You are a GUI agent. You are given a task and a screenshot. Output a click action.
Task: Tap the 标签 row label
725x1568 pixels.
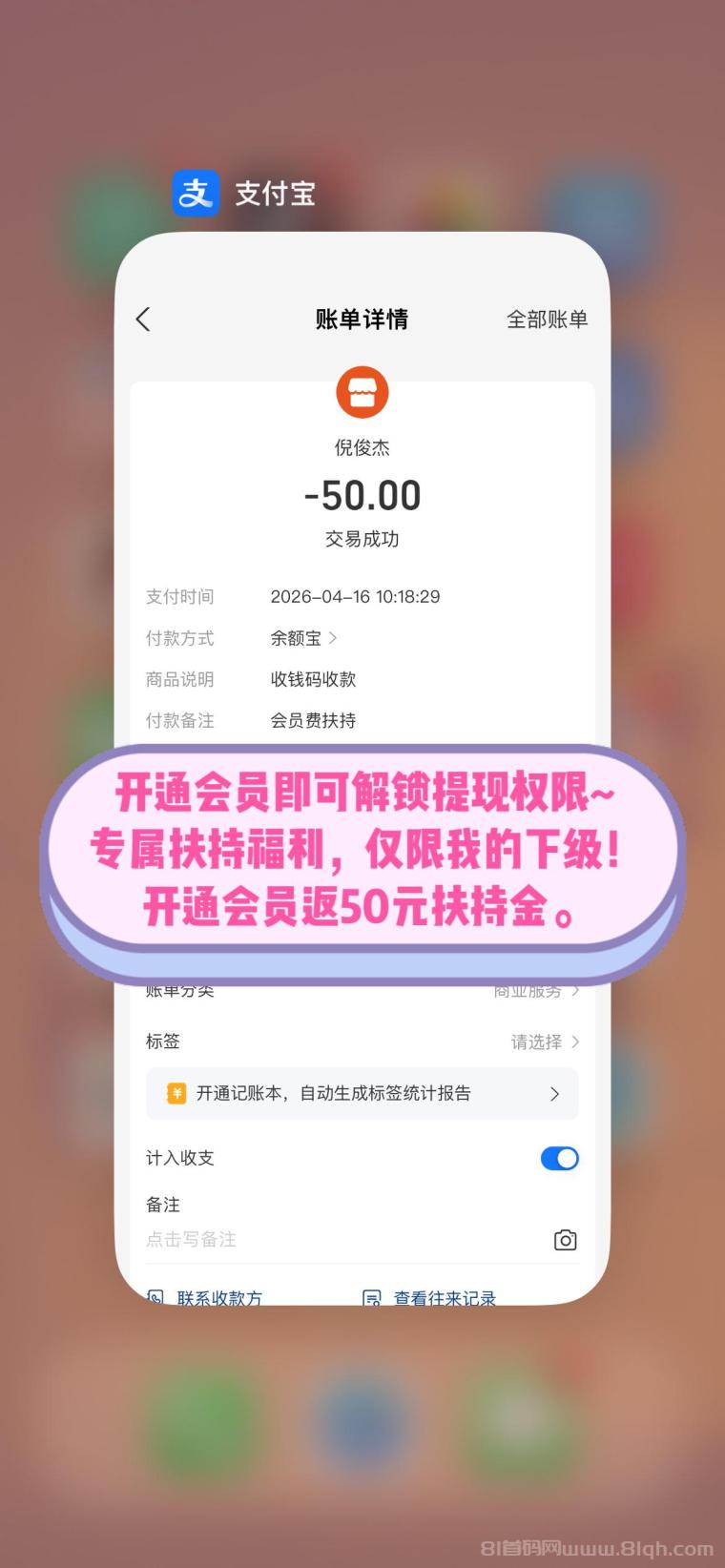163,1042
